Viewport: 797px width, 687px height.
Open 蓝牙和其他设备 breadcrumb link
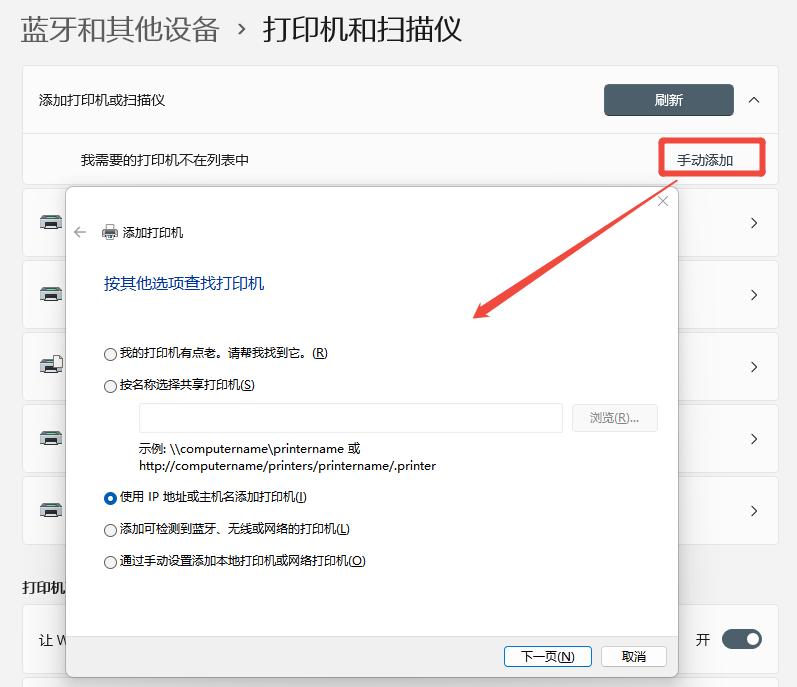(x=120, y=29)
